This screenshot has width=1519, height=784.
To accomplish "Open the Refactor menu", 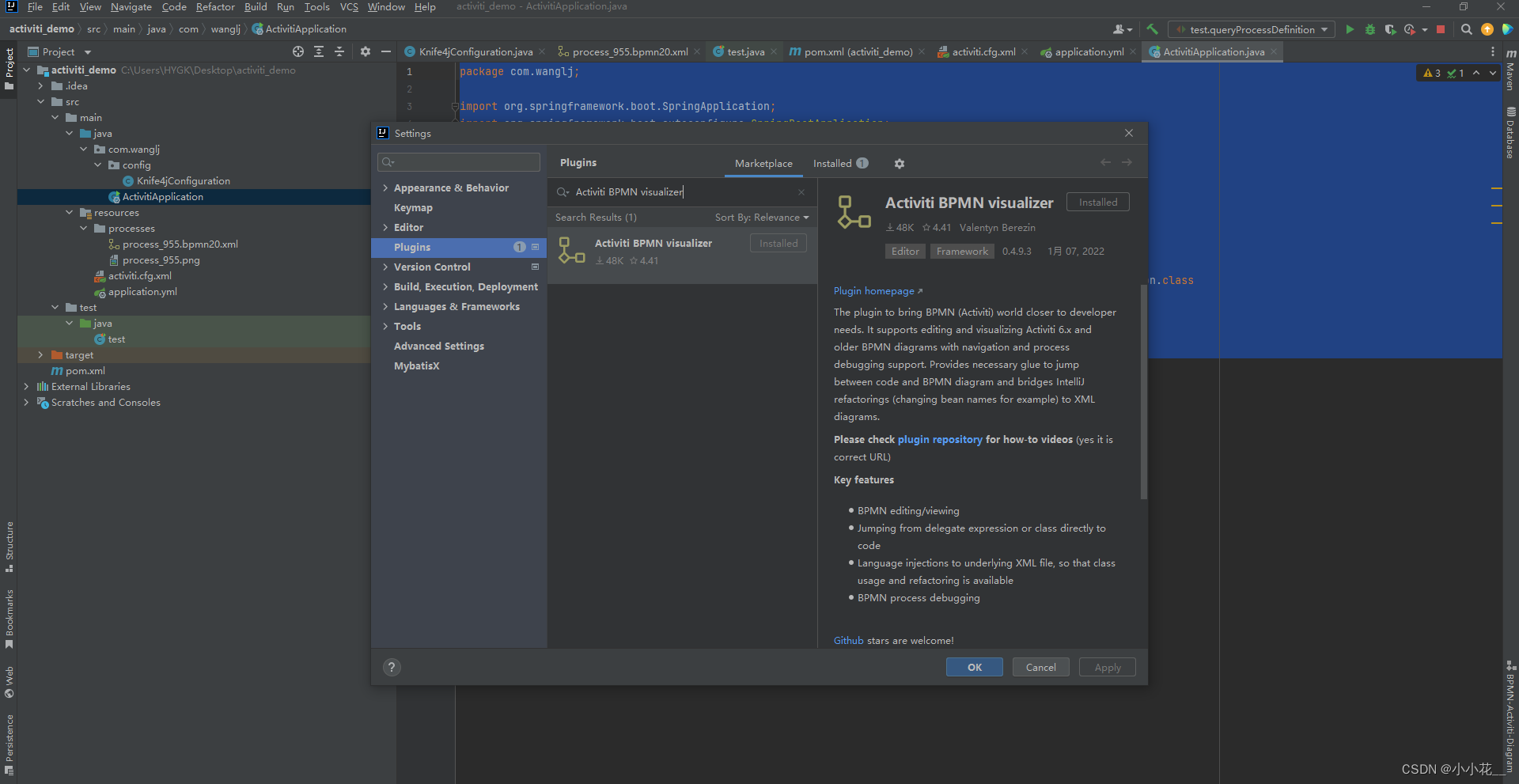I will click(215, 7).
